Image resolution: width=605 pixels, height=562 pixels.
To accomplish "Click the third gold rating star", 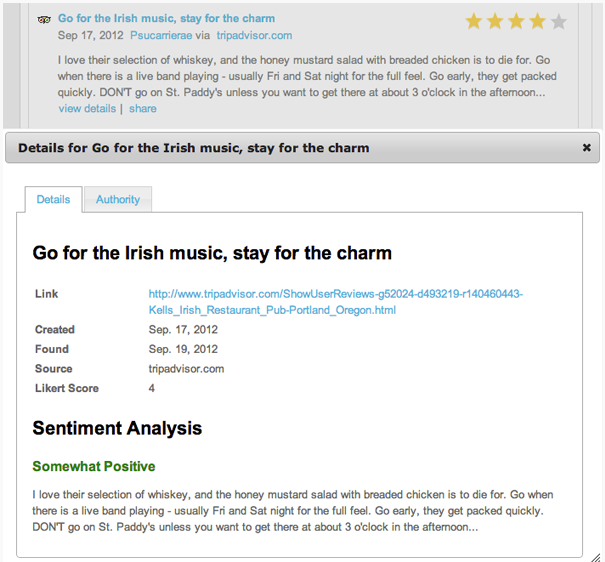I will [x=516, y=21].
